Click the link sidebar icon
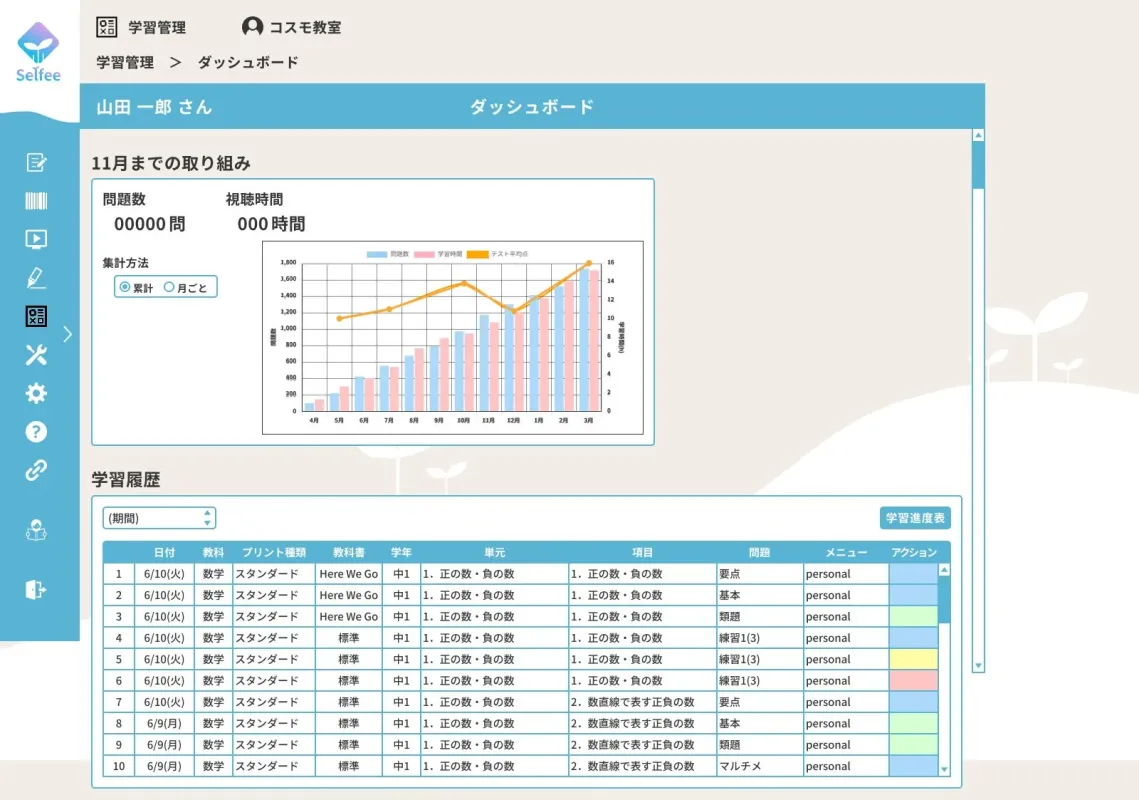This screenshot has width=1139, height=800. [x=36, y=470]
